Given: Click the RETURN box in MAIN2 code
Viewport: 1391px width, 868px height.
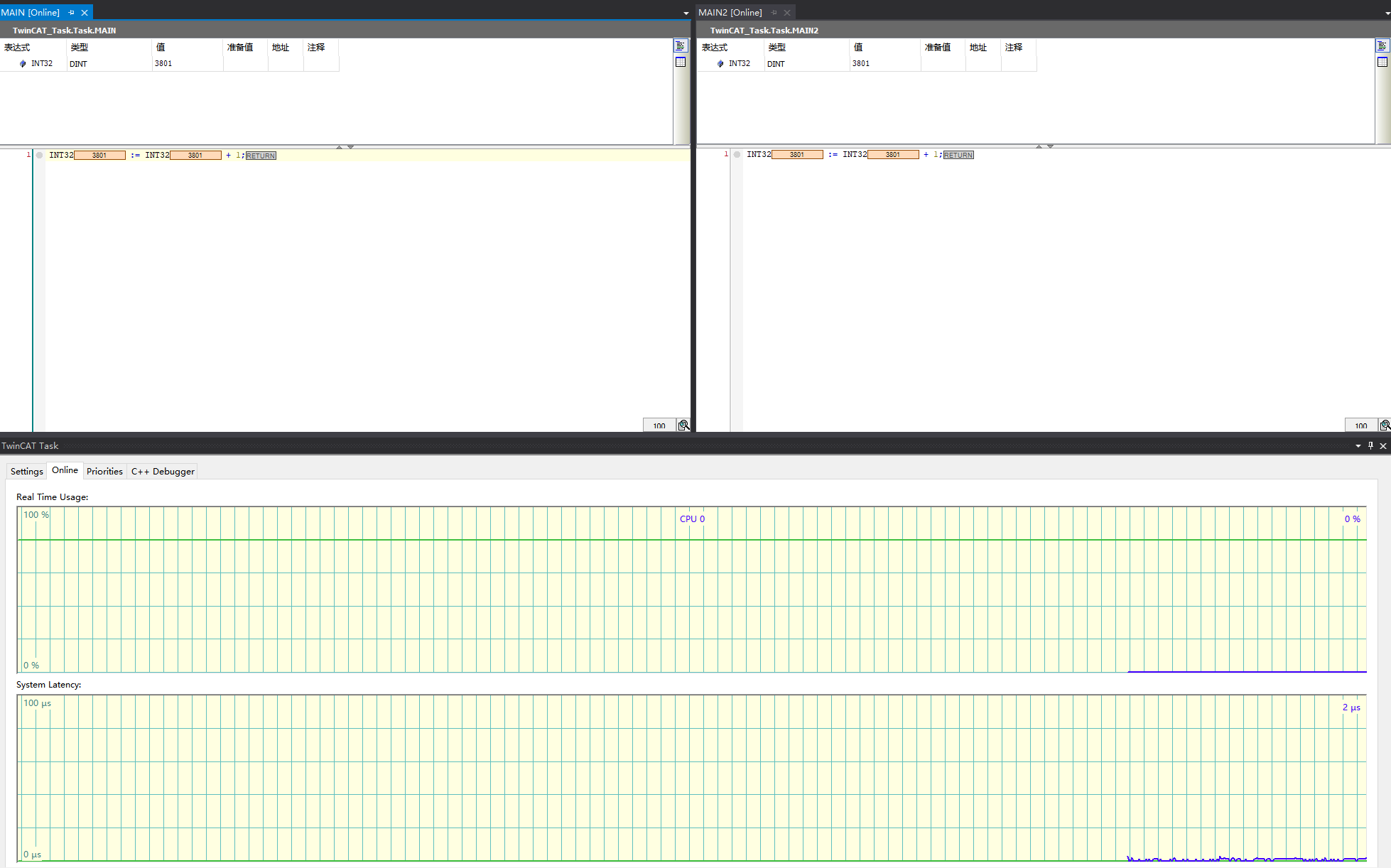Looking at the screenshot, I should [958, 155].
